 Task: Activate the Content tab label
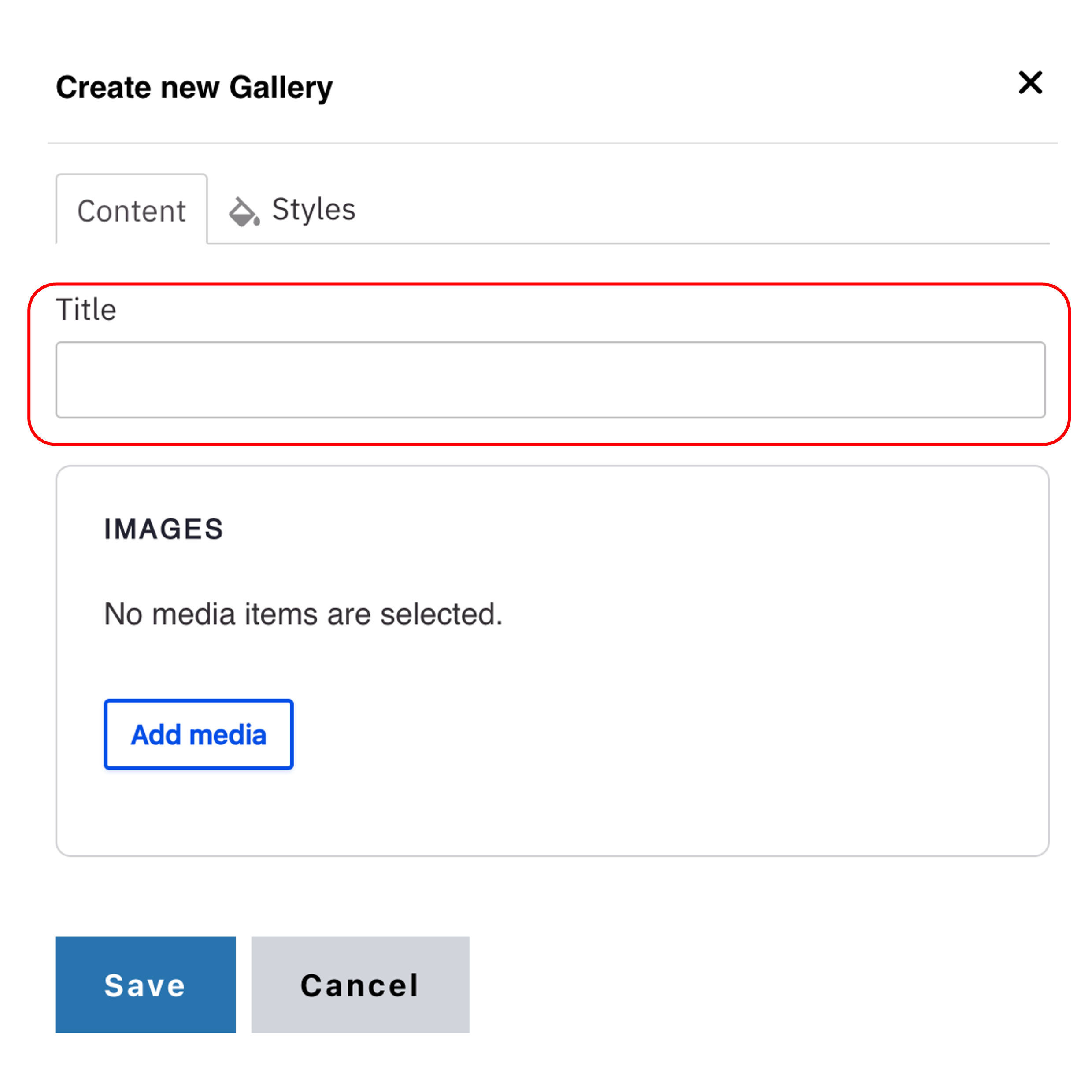131,211
